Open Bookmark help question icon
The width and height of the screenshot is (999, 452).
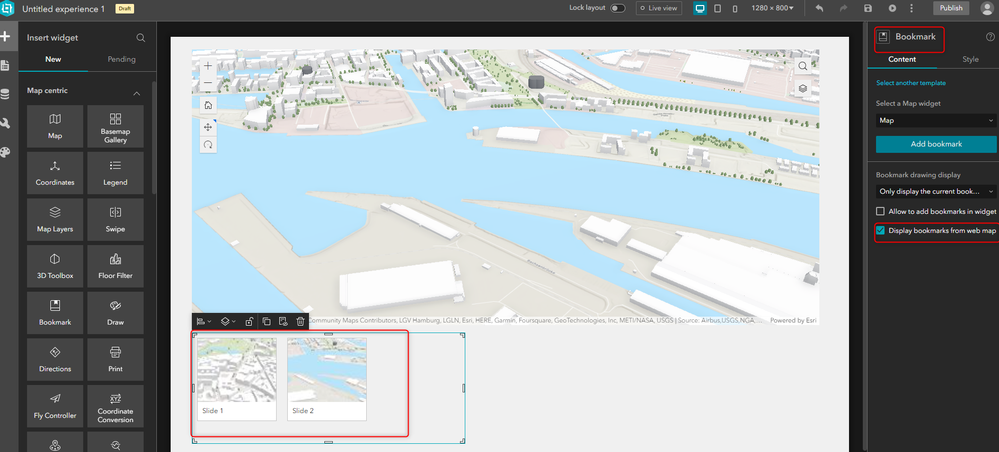click(990, 37)
